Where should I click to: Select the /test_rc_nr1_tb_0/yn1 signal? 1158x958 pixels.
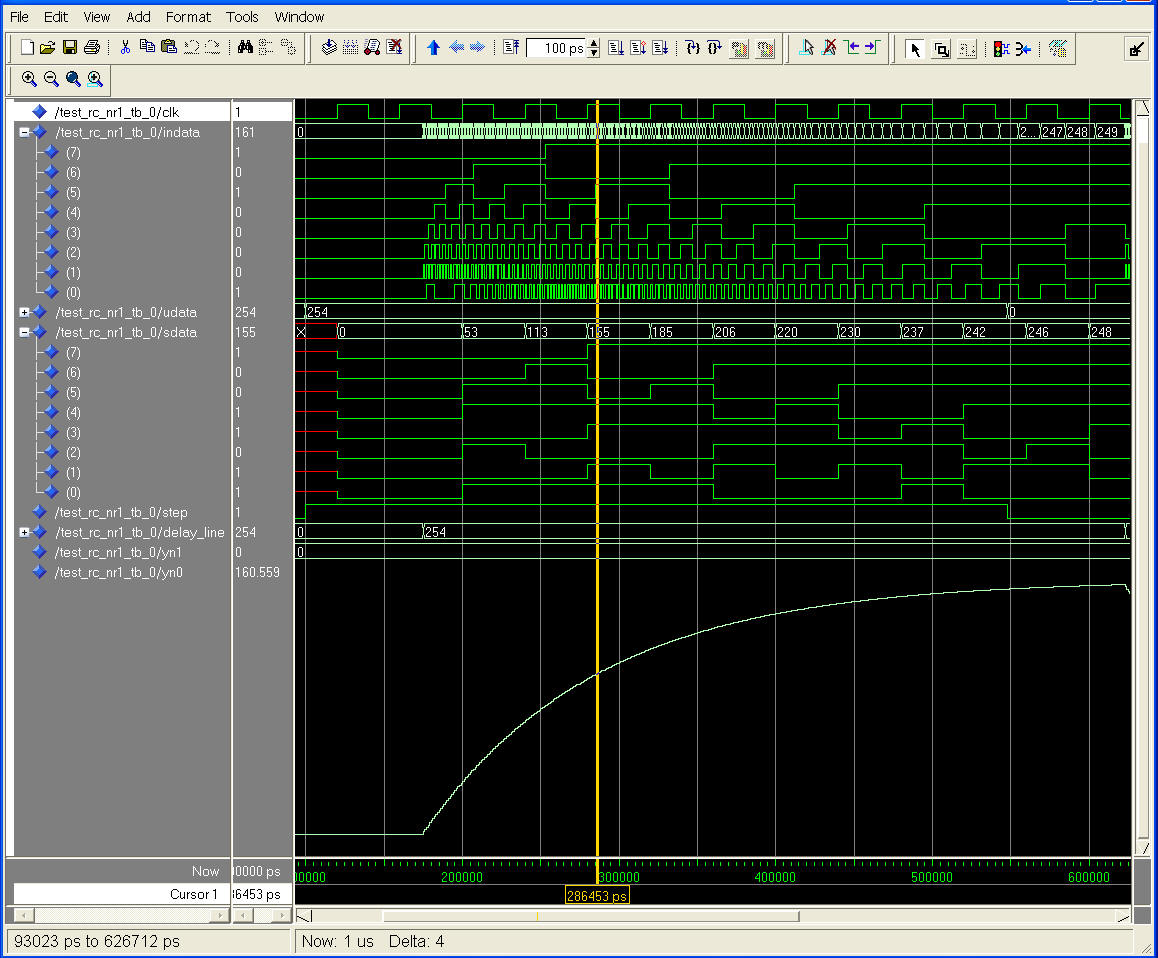(x=119, y=552)
